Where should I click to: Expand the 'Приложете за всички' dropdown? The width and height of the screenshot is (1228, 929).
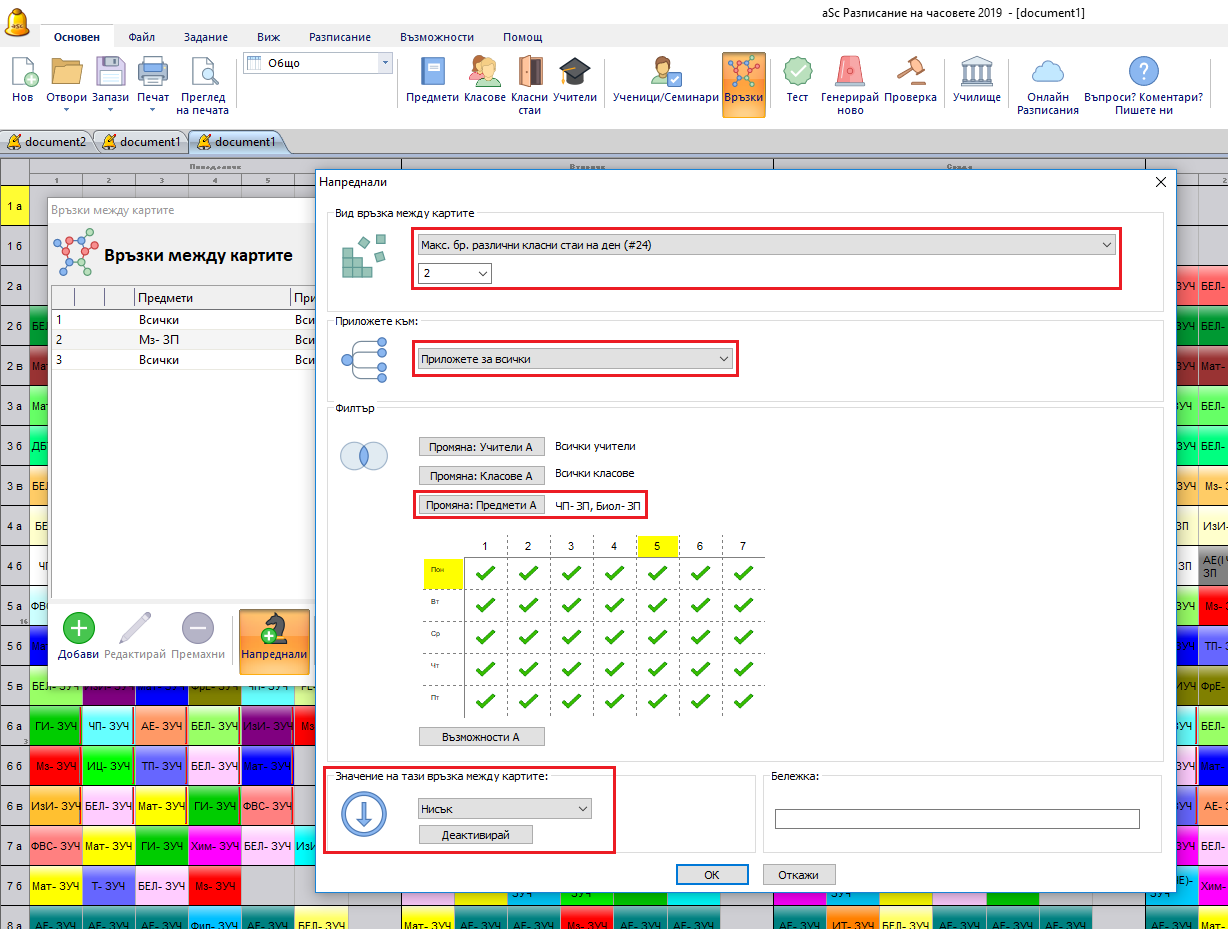pyautogui.click(x=575, y=358)
